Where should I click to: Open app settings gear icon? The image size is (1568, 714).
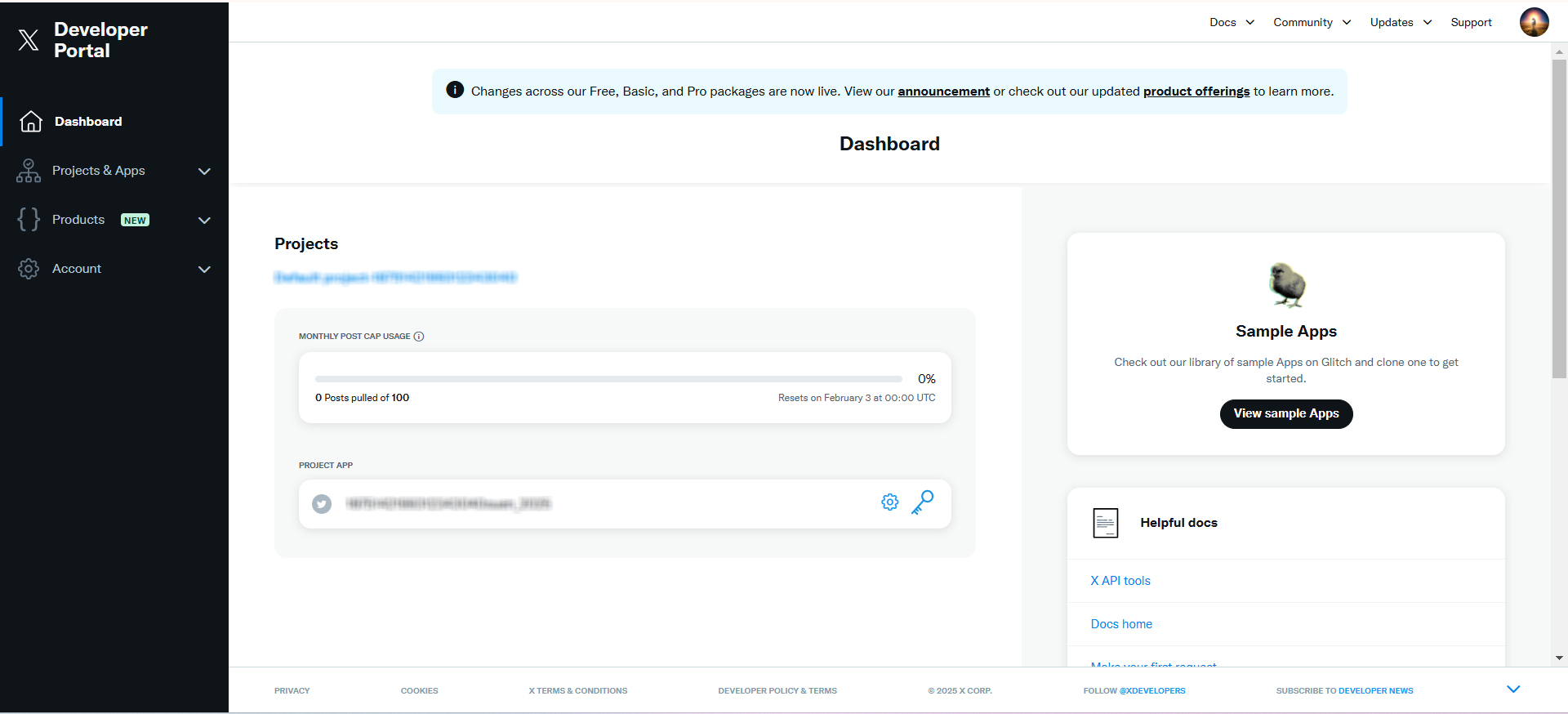click(890, 502)
